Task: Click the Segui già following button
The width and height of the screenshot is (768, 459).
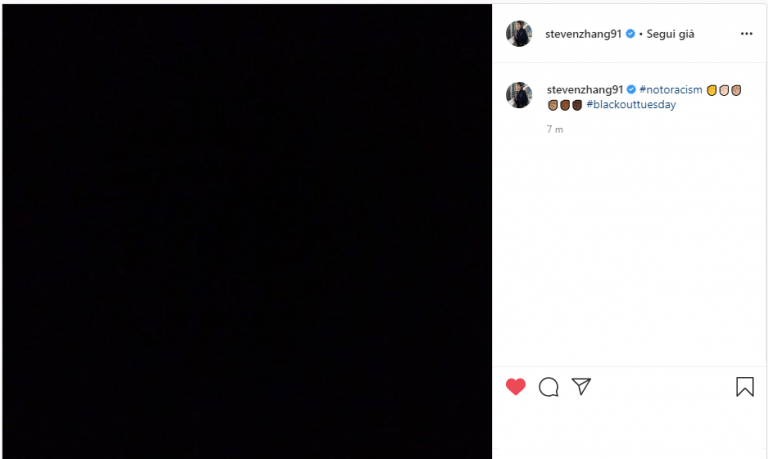Action: (x=670, y=34)
